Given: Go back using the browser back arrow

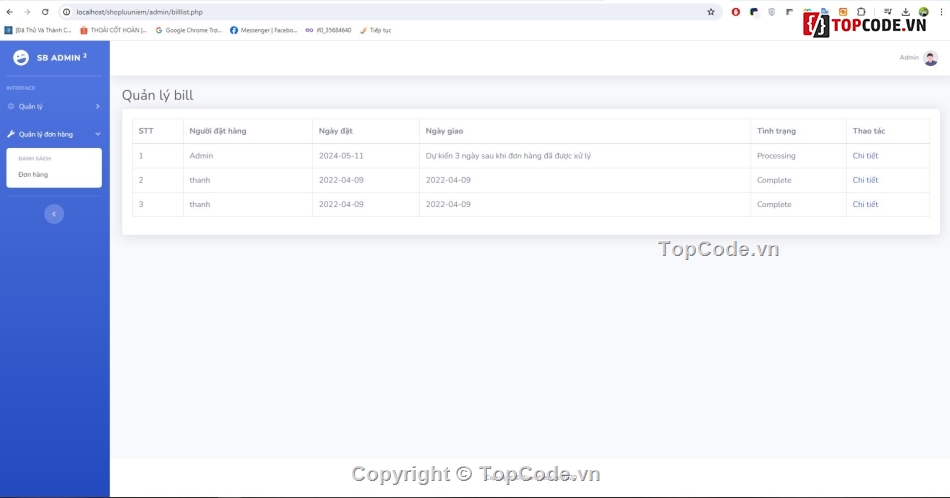Looking at the screenshot, I should click(x=10, y=12).
